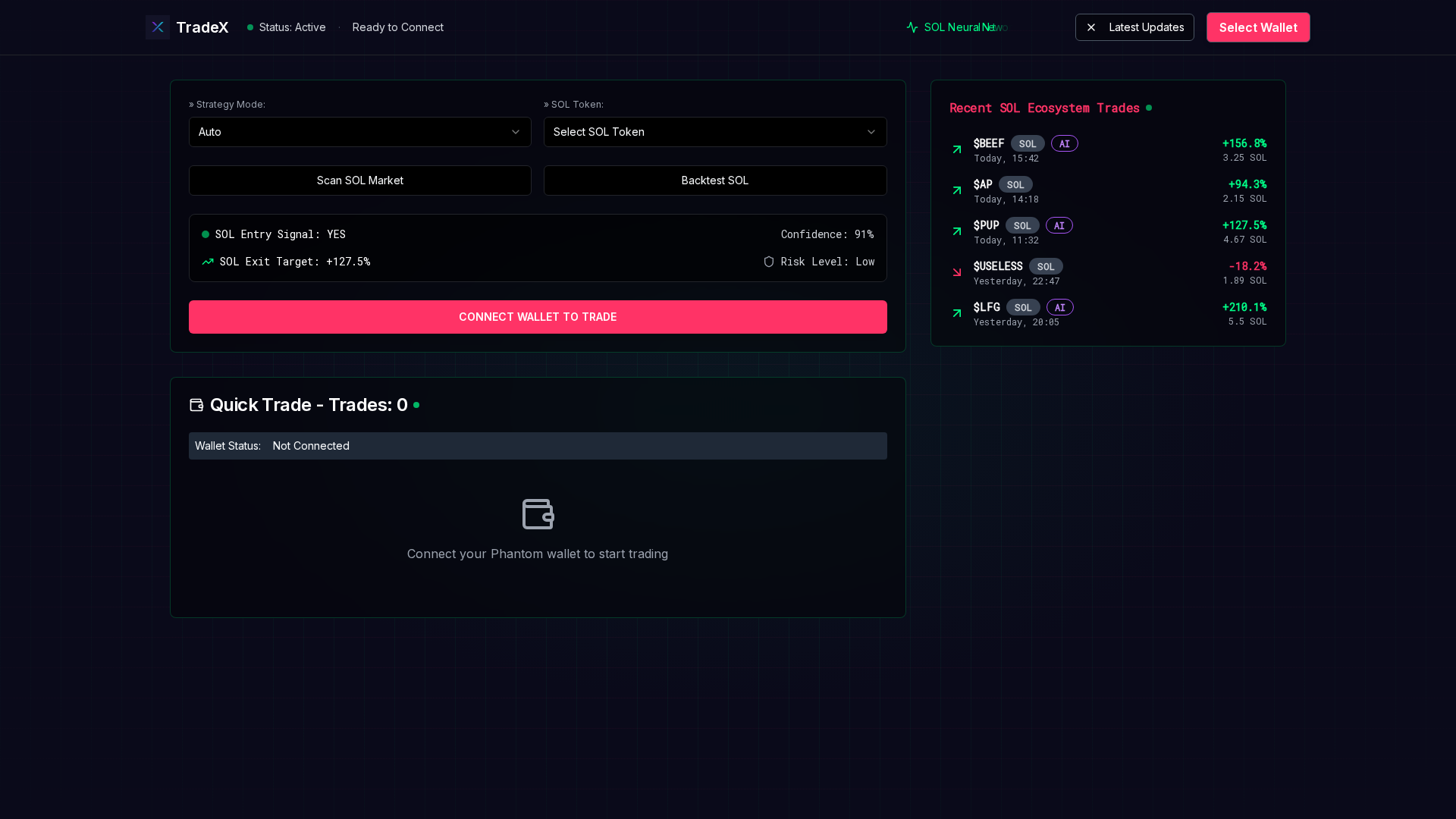The image size is (1456, 819).
Task: Click the up arrow icon for $LFG trade
Action: tap(957, 313)
